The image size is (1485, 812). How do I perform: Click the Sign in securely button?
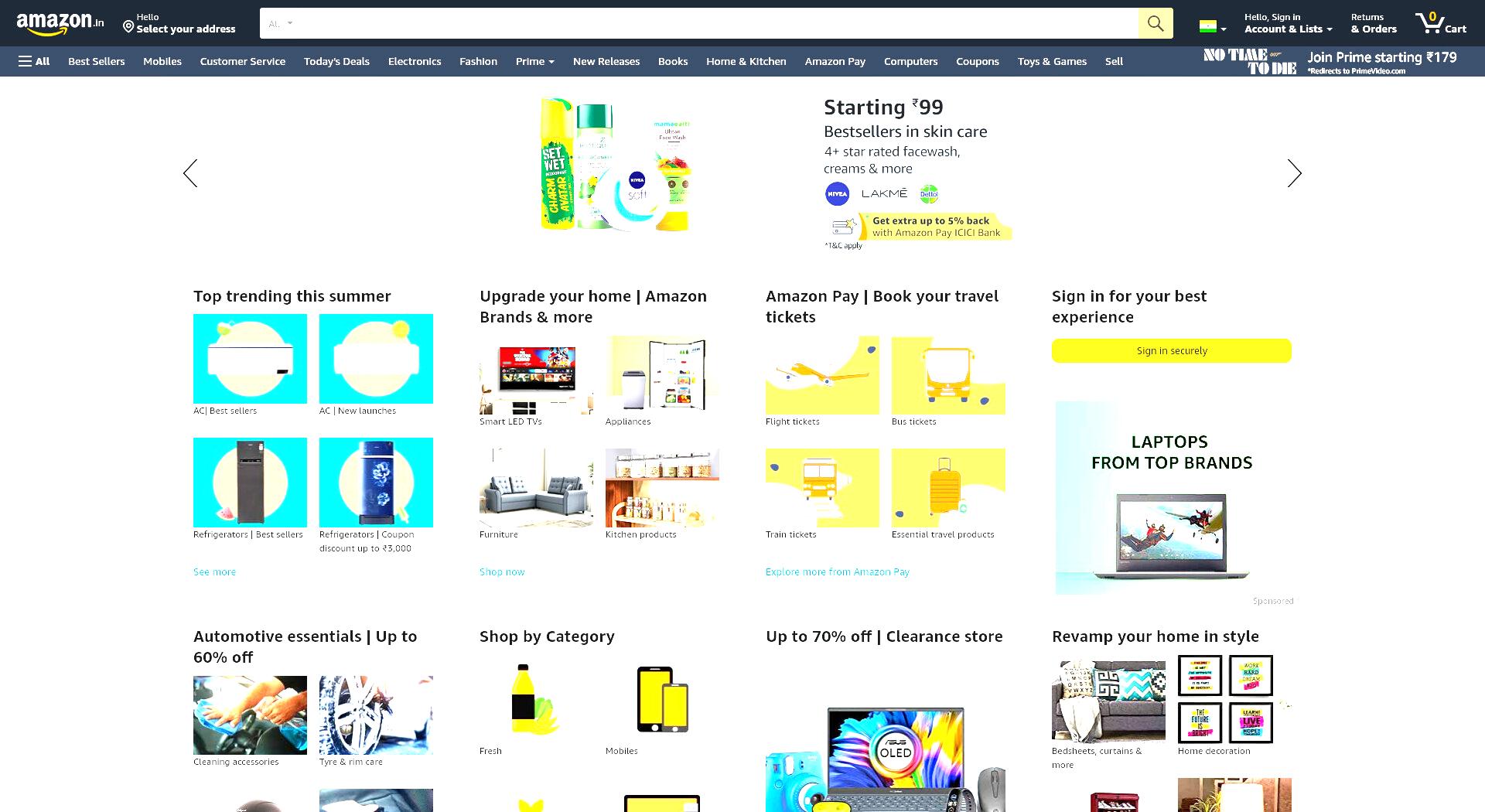1171,350
